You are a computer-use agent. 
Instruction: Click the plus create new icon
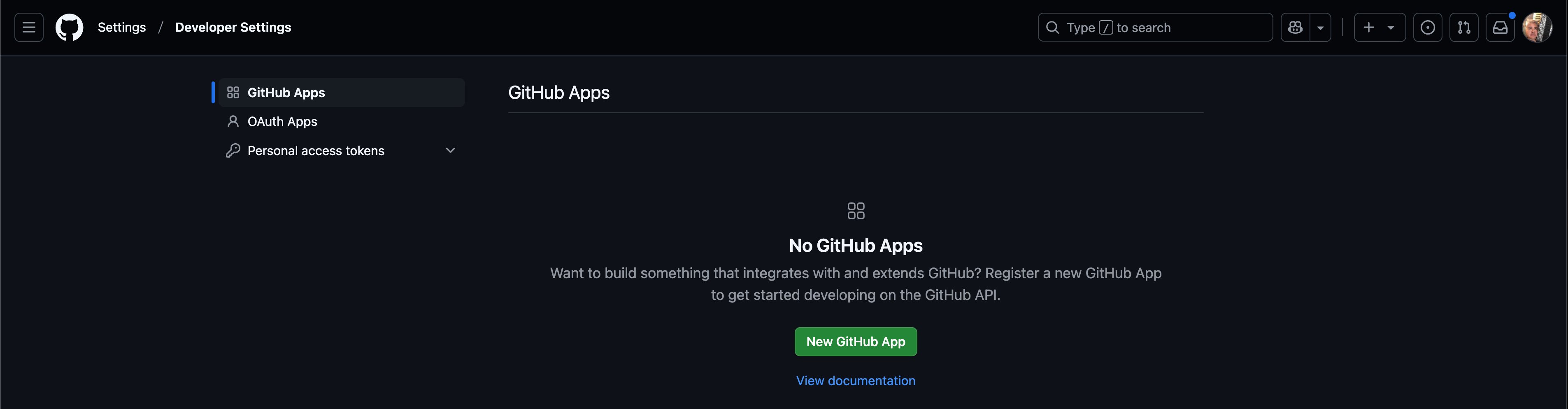(x=1369, y=28)
